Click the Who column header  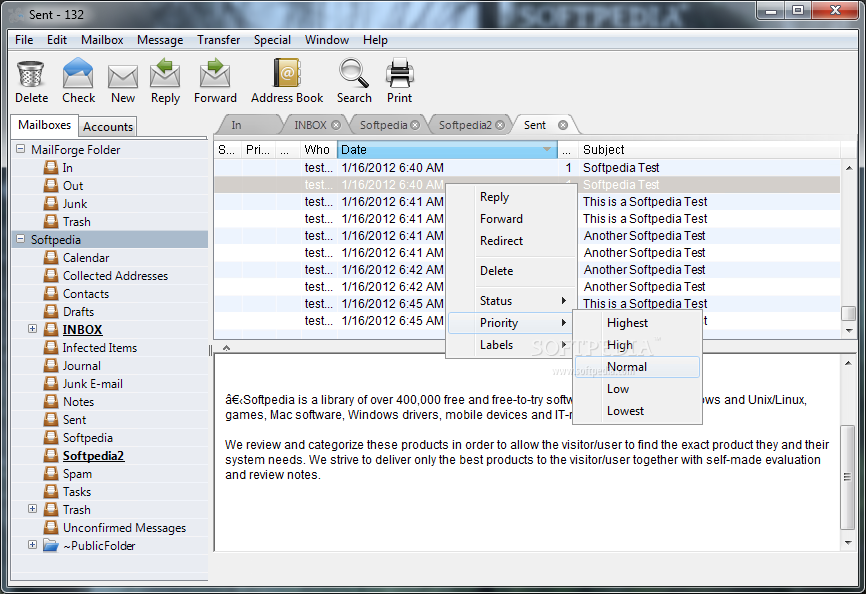pyautogui.click(x=318, y=150)
